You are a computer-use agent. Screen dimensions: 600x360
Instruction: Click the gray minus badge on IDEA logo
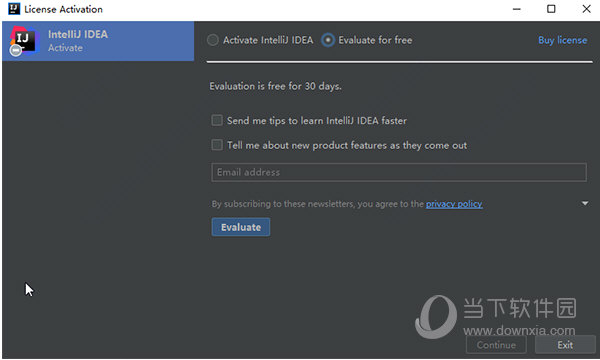click(16, 50)
